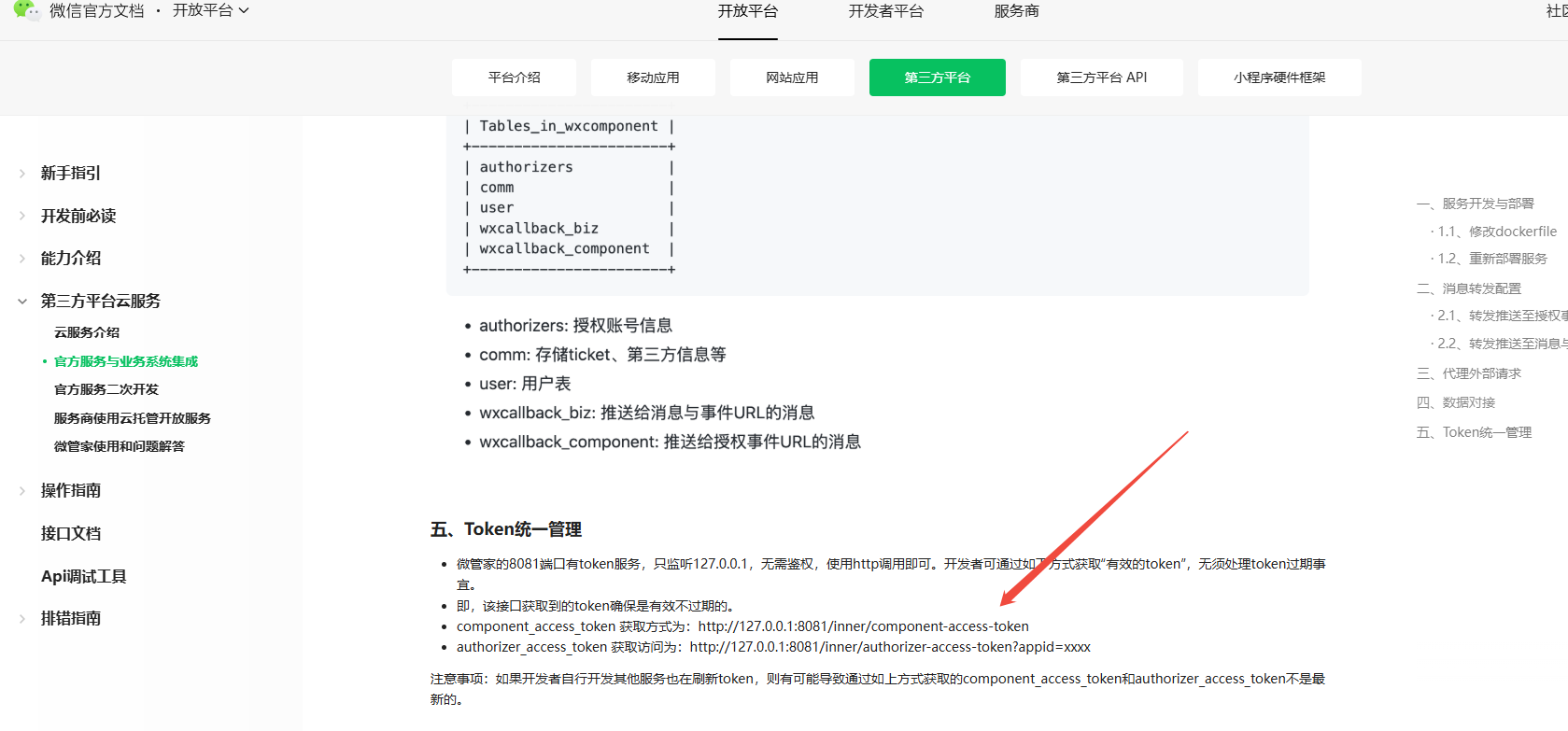This screenshot has height=731, width=1568.
Task: Select 第三方平台云服务 sidebar heading
Action: click(101, 302)
